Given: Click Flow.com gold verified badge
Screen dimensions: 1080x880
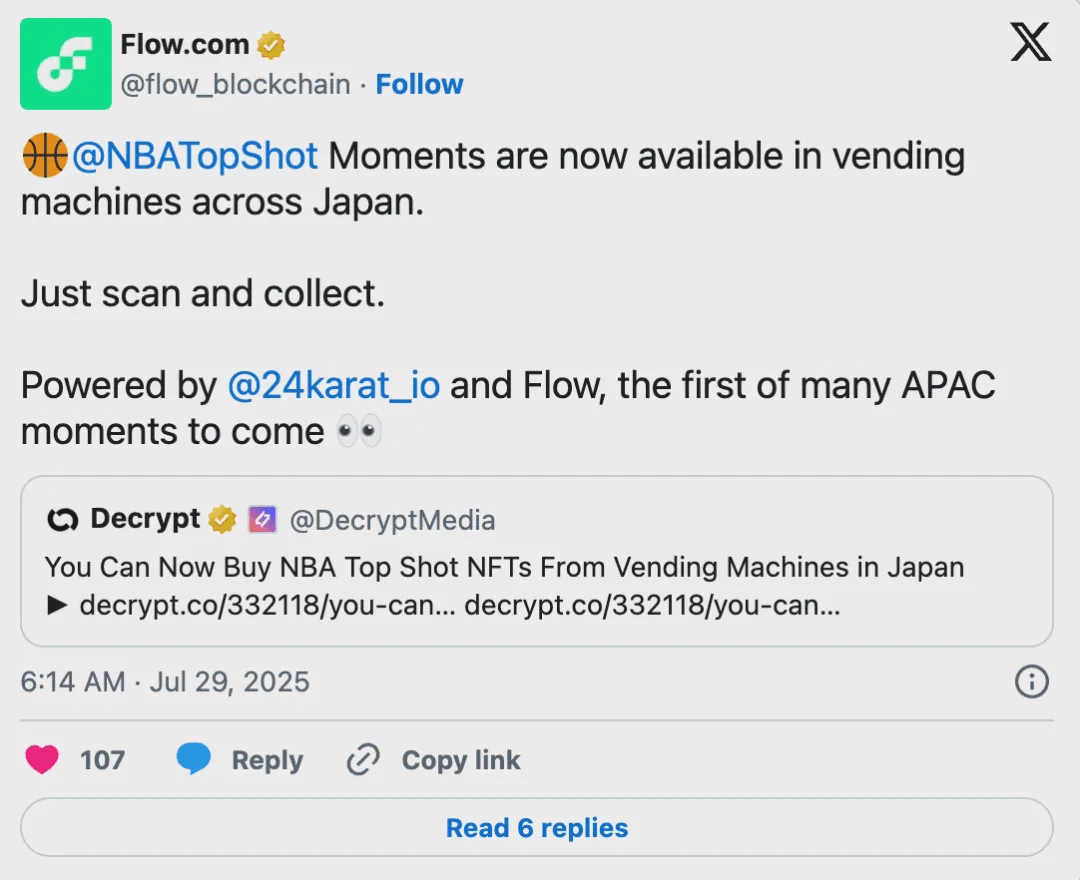Looking at the screenshot, I should coord(271,45).
